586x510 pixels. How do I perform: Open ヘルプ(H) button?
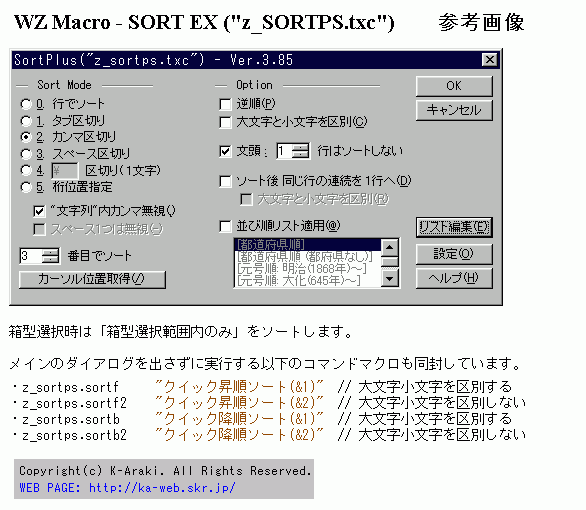click(454, 278)
